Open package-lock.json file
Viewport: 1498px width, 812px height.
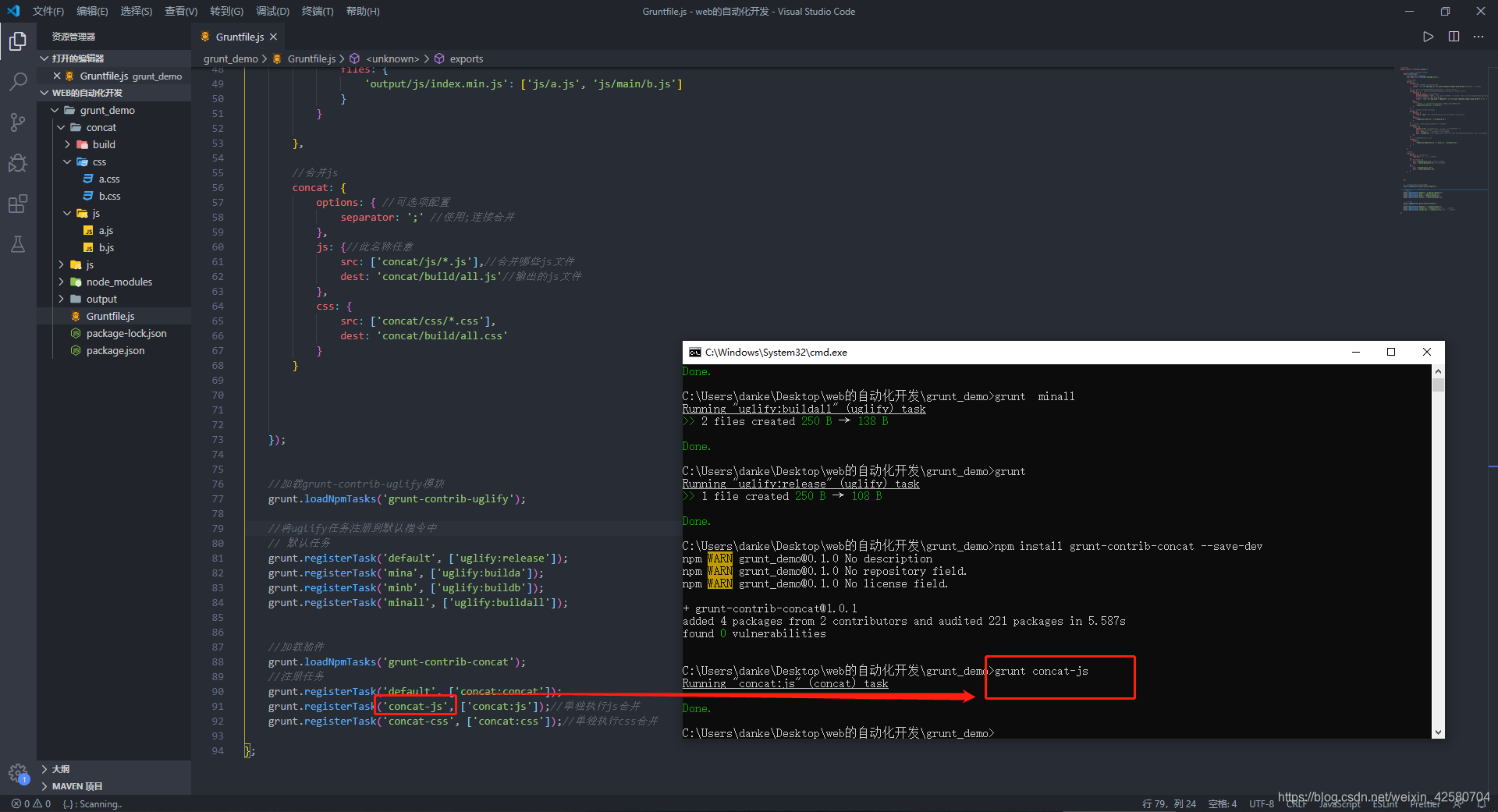(x=126, y=333)
